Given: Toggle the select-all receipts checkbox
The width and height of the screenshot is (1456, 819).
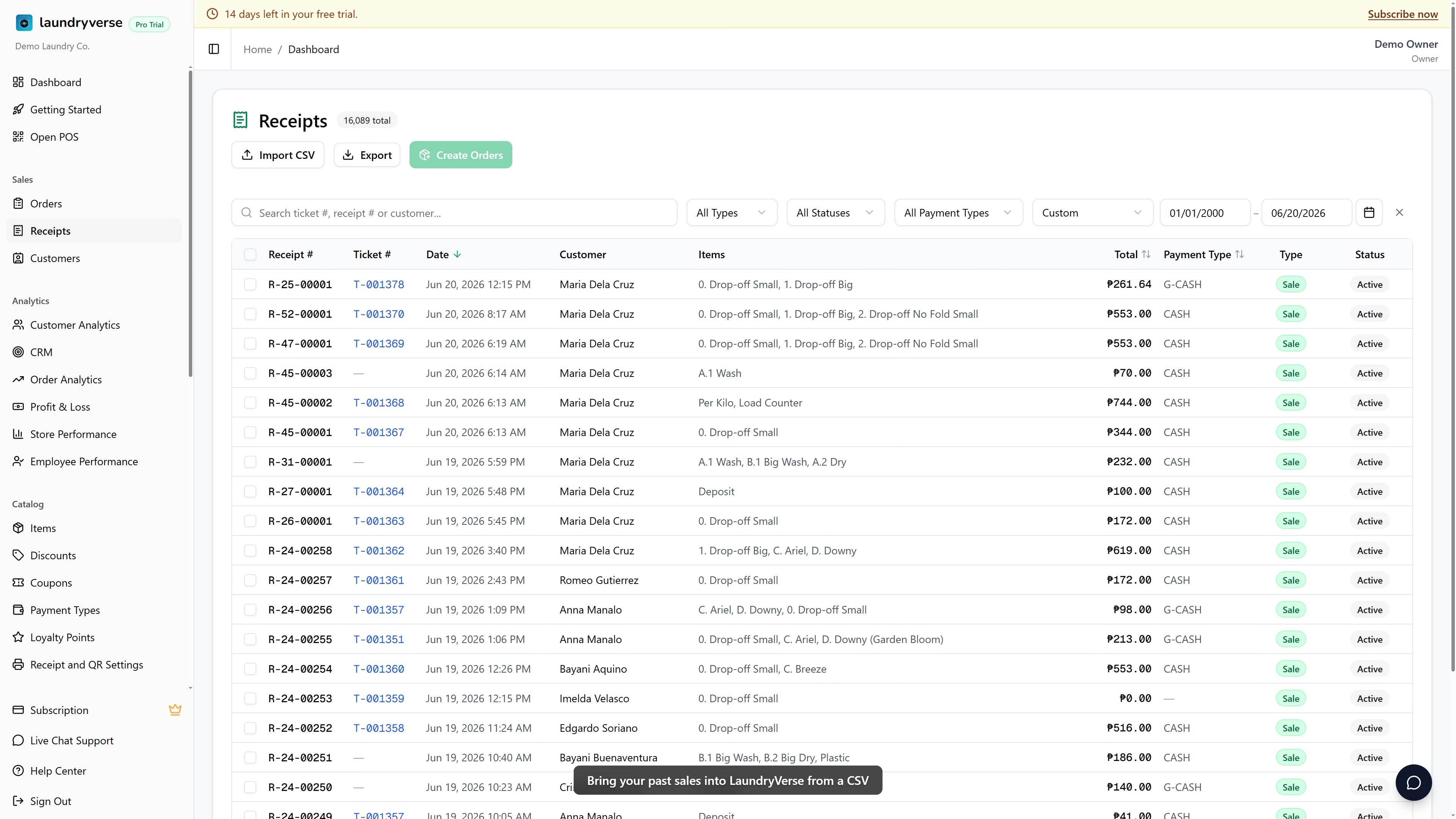Looking at the screenshot, I should (250, 254).
